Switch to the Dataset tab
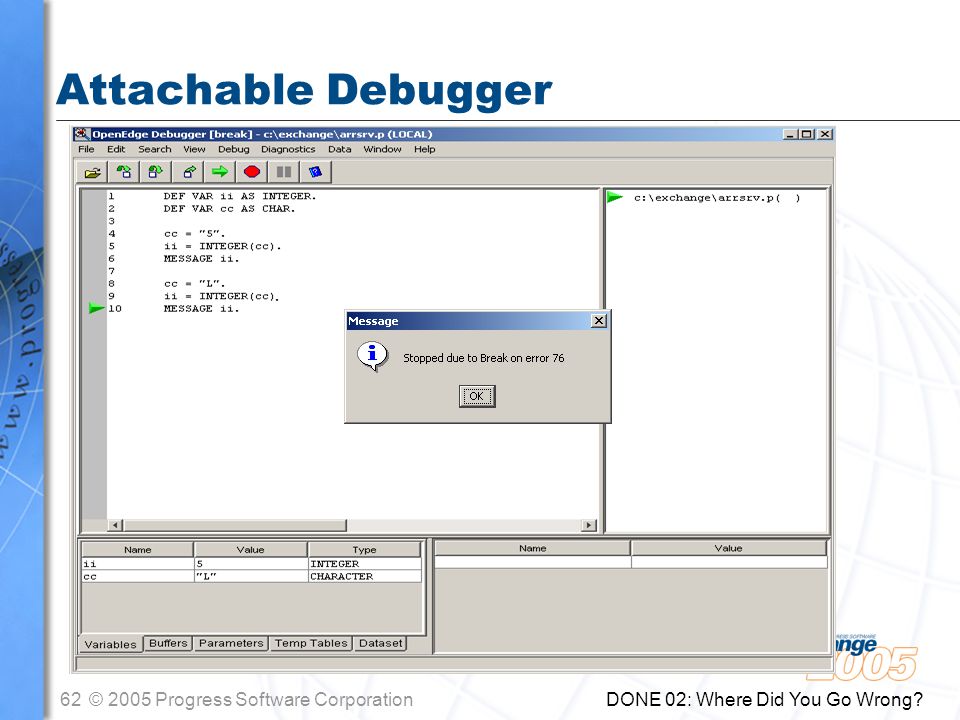The width and height of the screenshot is (960, 720). 380,643
